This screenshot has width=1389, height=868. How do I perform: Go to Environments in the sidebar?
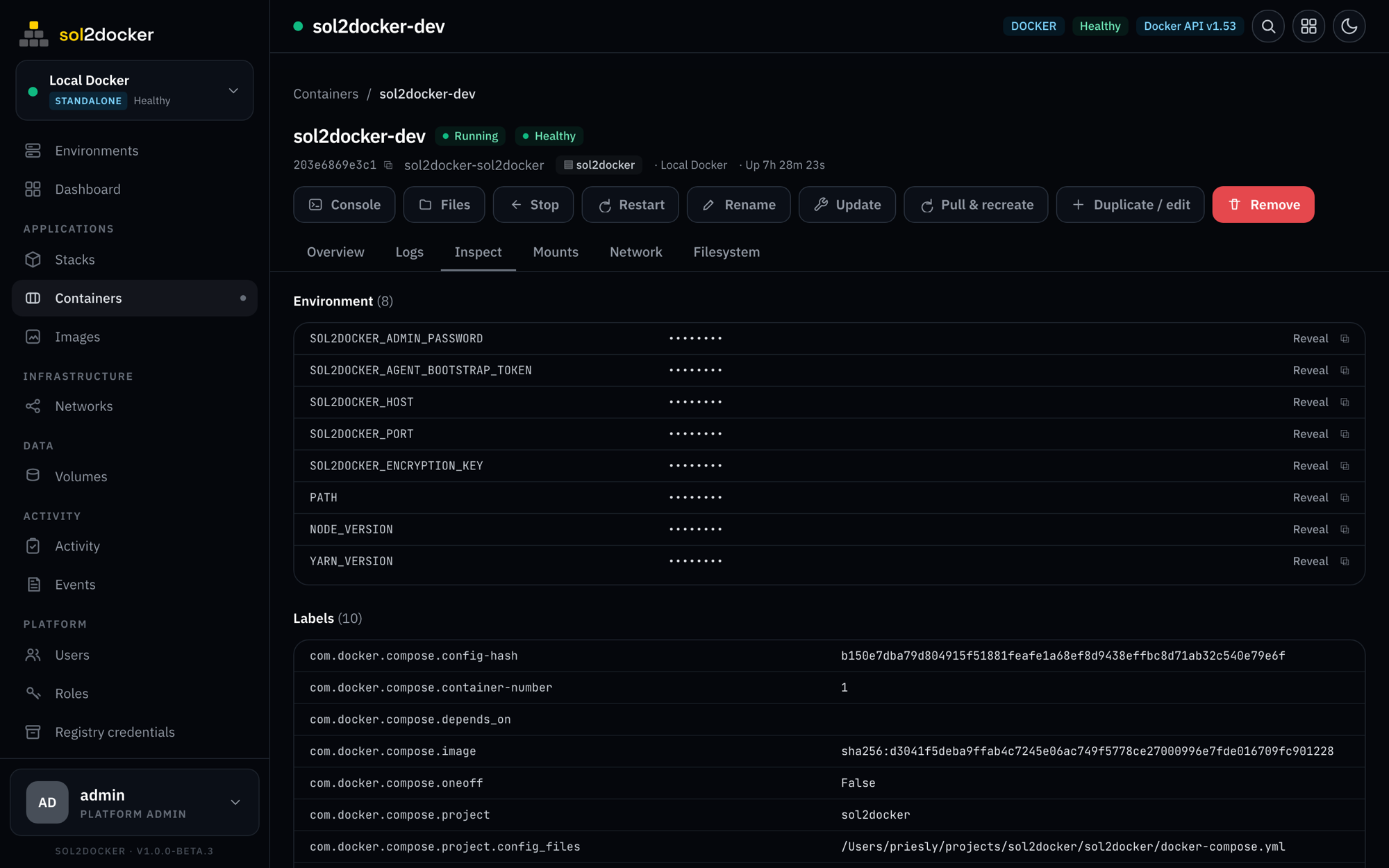click(x=135, y=151)
